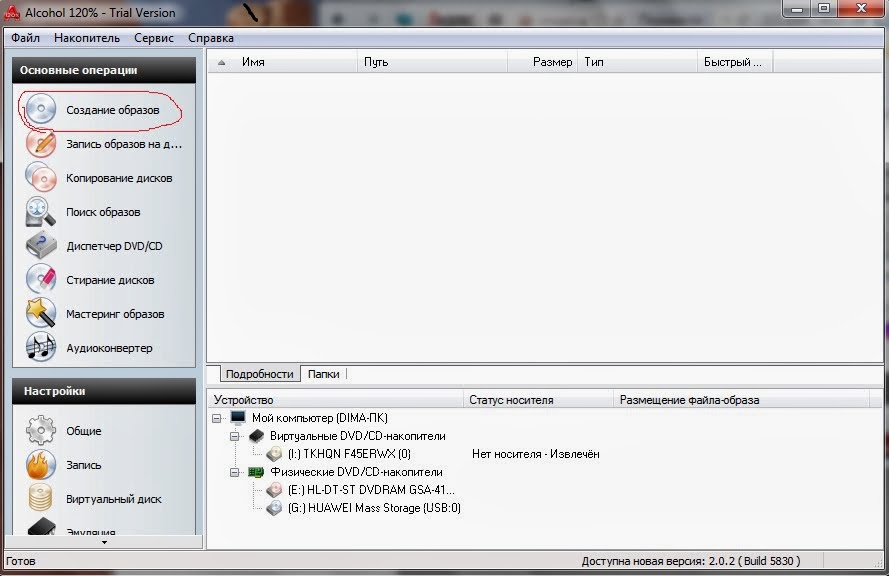Click the Эмуляция black chip icon

42,527
